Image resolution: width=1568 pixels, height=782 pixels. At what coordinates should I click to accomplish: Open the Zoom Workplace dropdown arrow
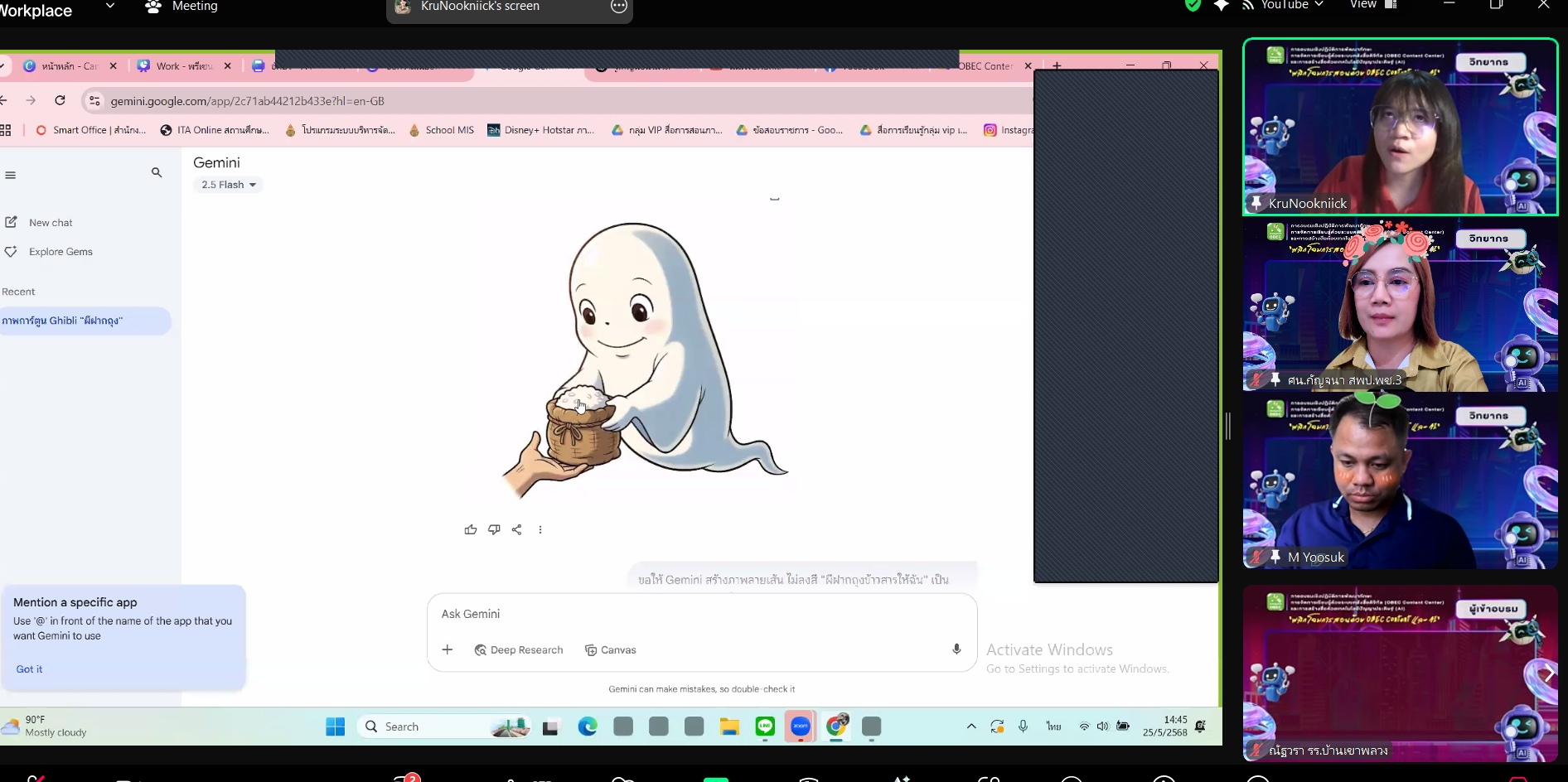(x=110, y=6)
